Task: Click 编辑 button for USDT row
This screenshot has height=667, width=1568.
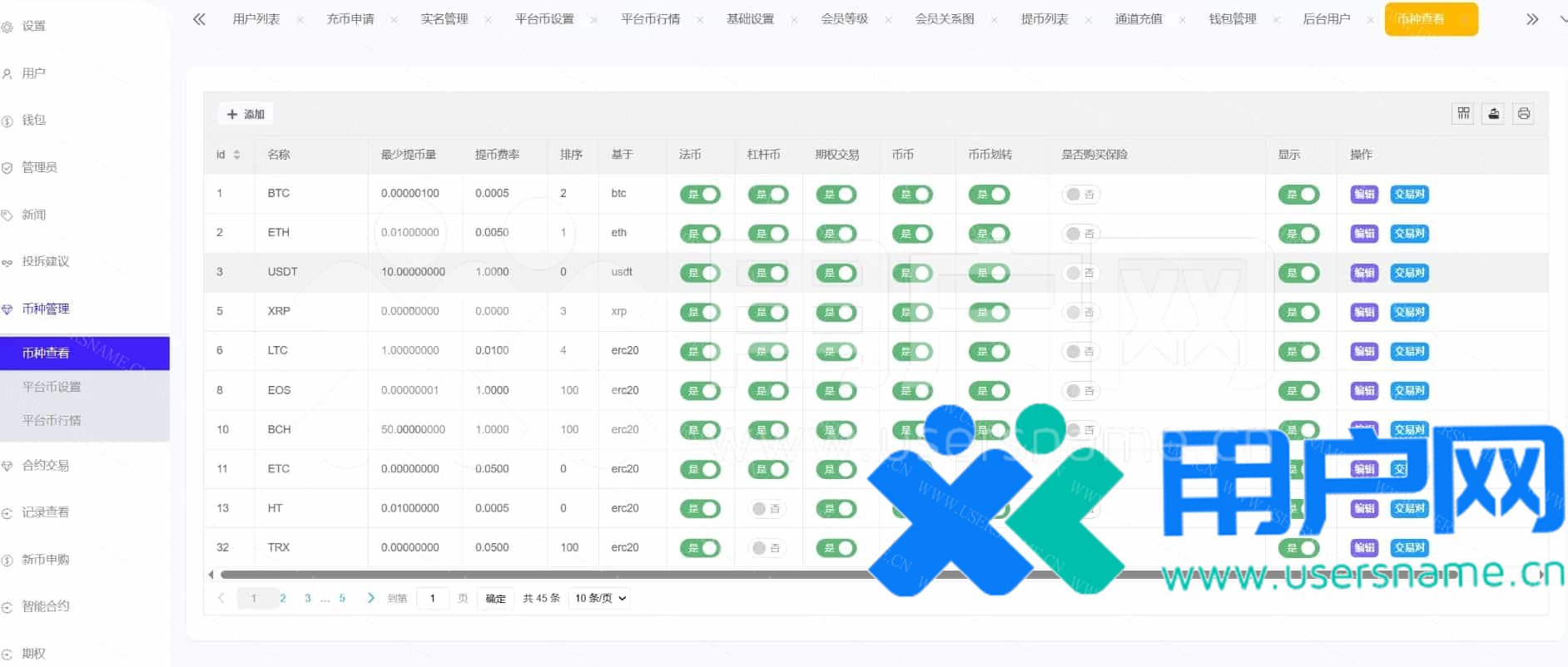Action: 1364,273
